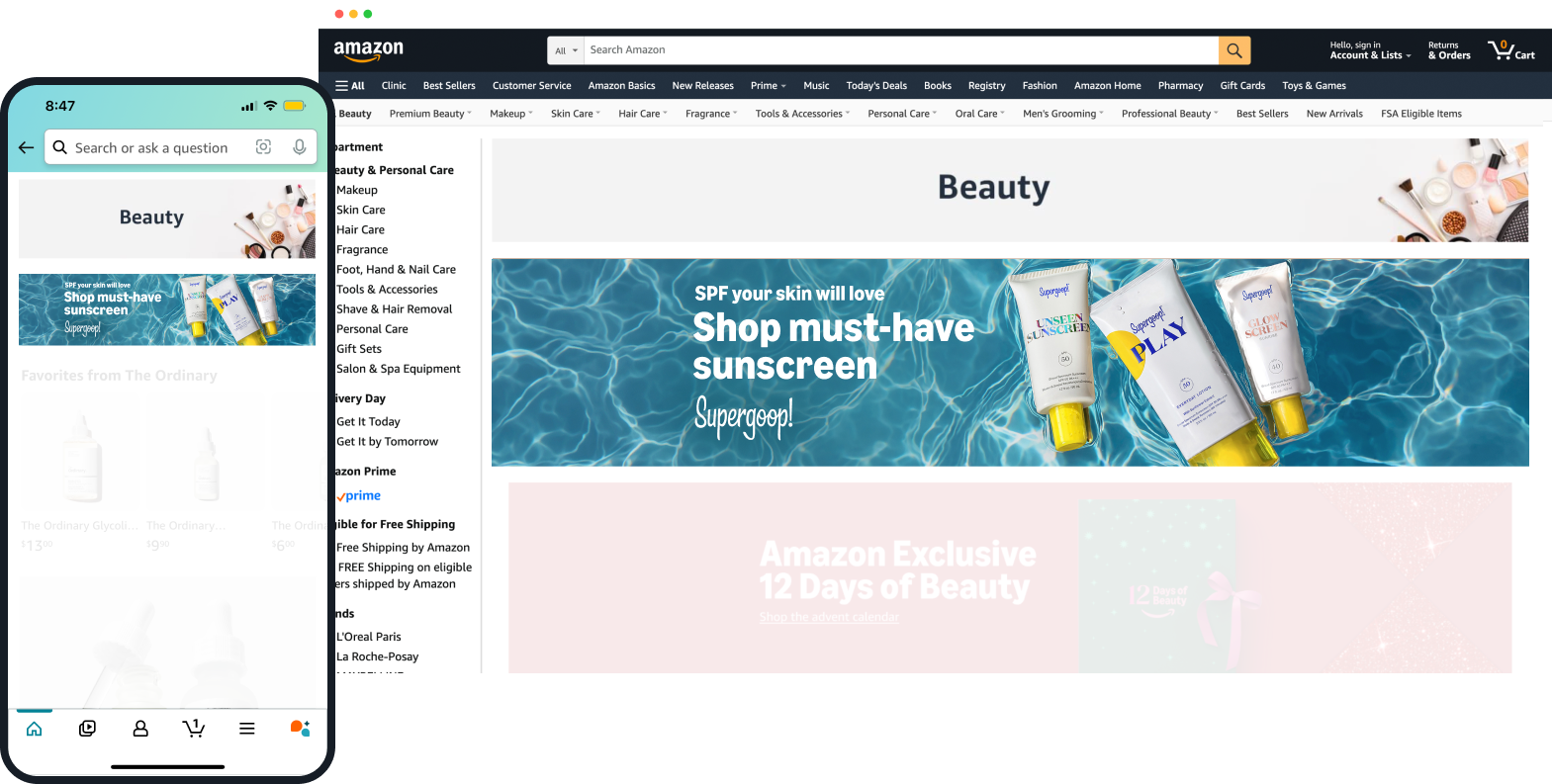Open Fashion in the top navigation
The width and height of the screenshot is (1552, 784).
coord(1040,86)
